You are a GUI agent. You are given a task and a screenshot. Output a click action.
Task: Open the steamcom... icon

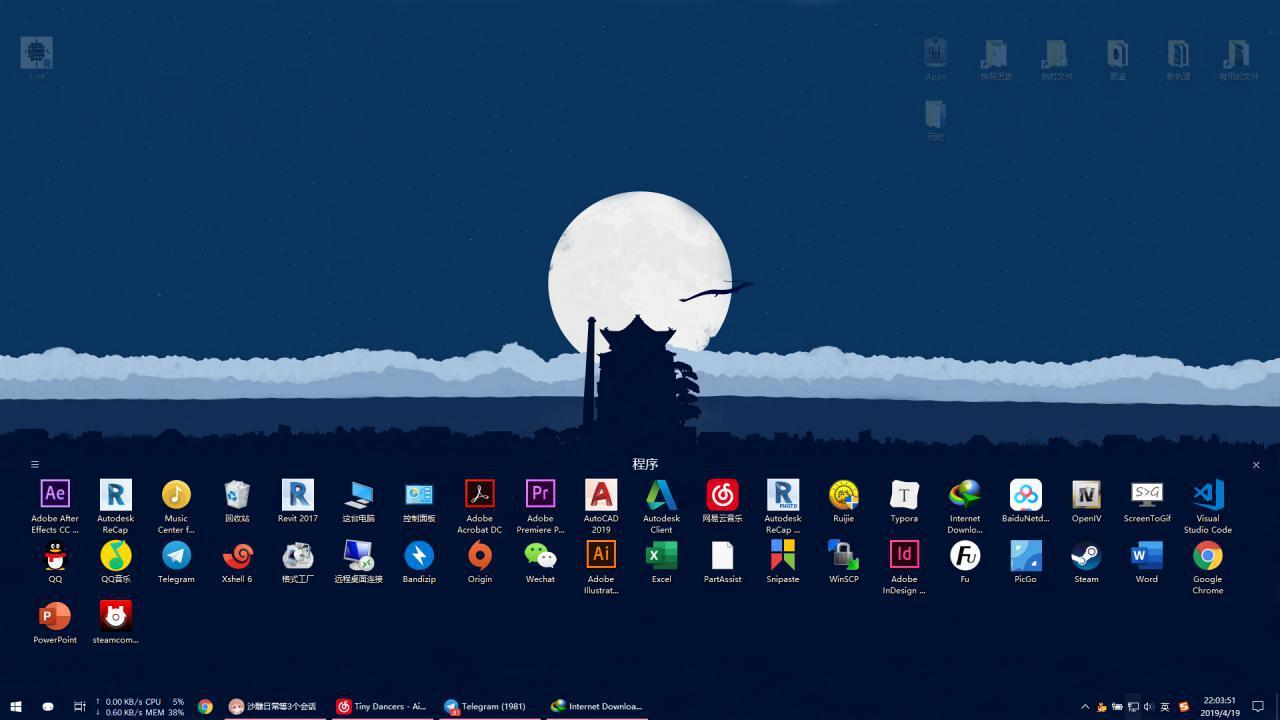[115, 622]
